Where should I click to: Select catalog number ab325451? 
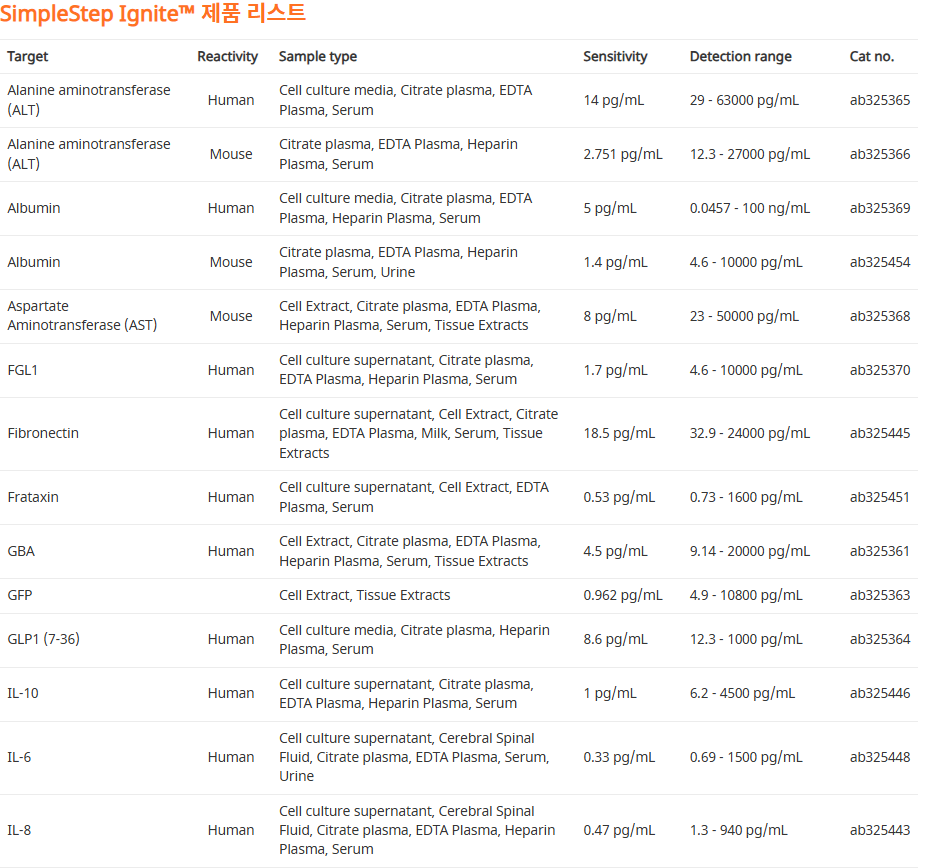879,498
